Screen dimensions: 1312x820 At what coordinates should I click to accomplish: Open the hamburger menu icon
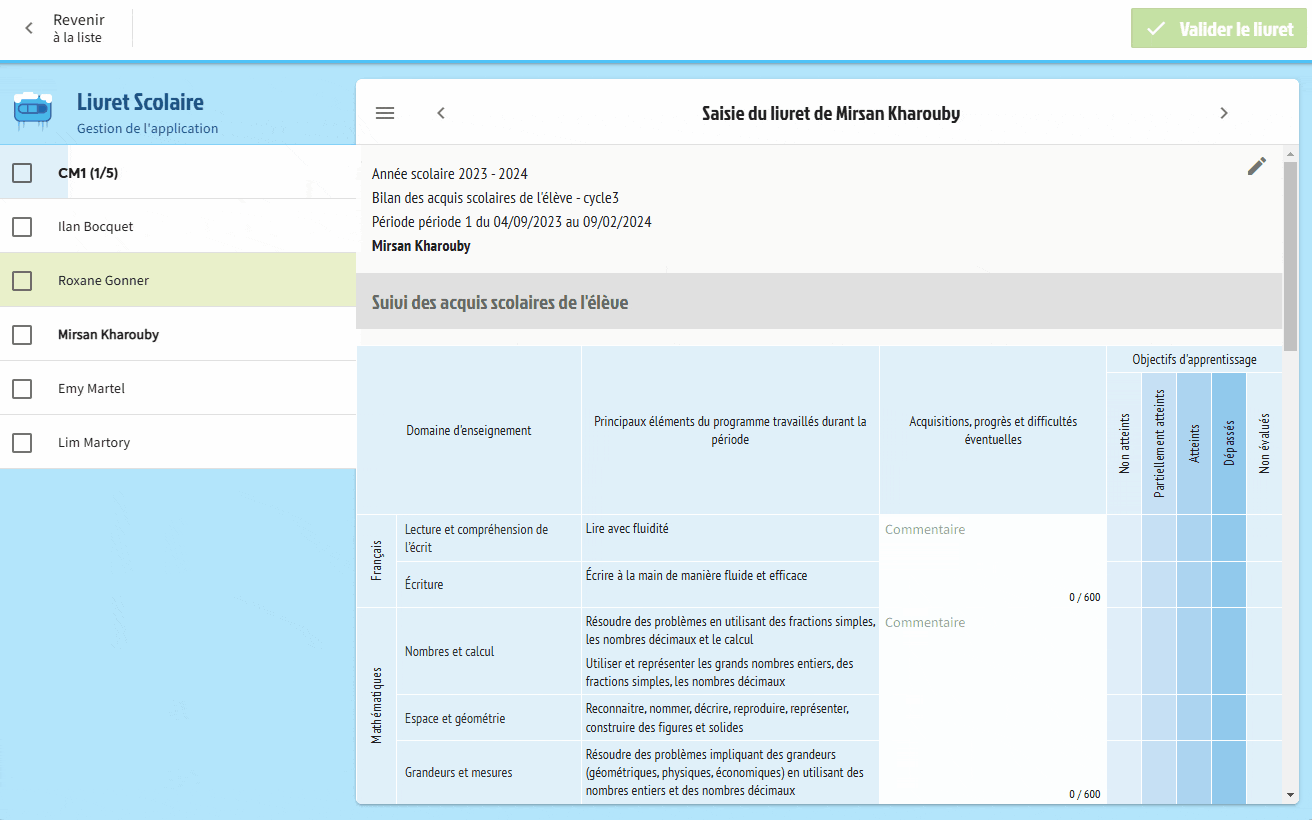tap(385, 113)
